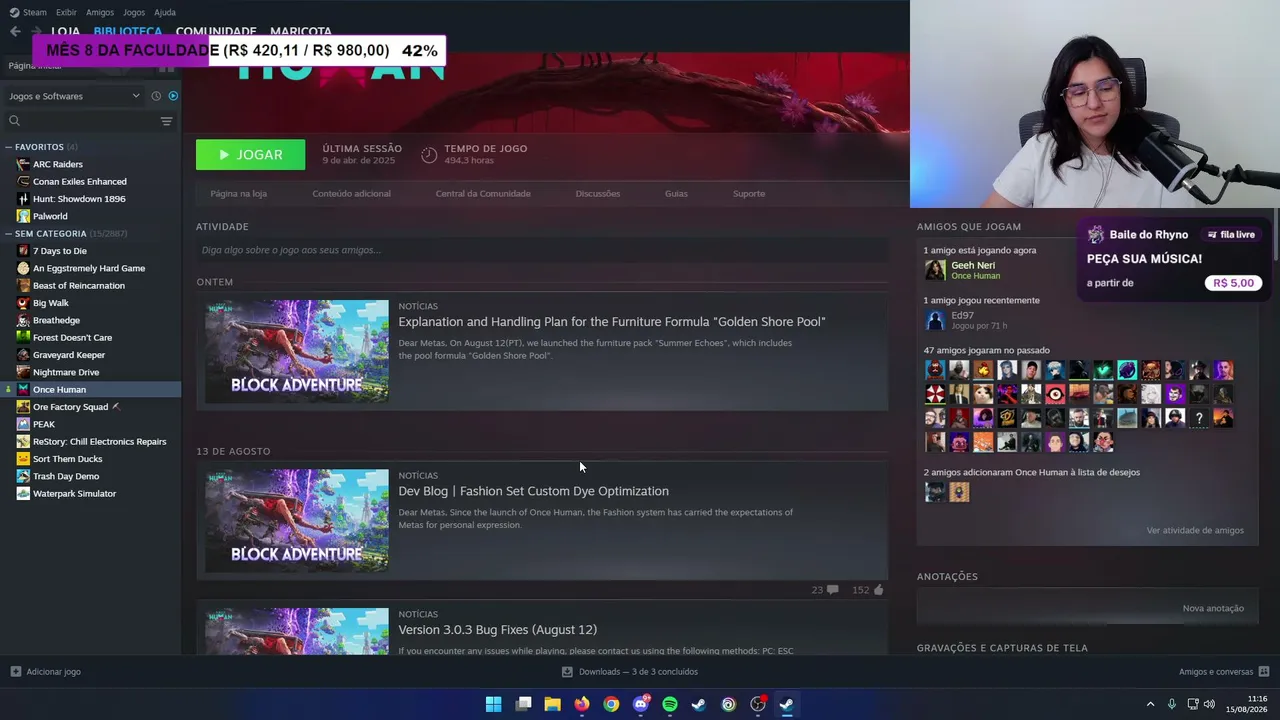Image resolution: width=1280 pixels, height=720 pixels.
Task: Click the ARC Raiders game icon
Action: 23,164
